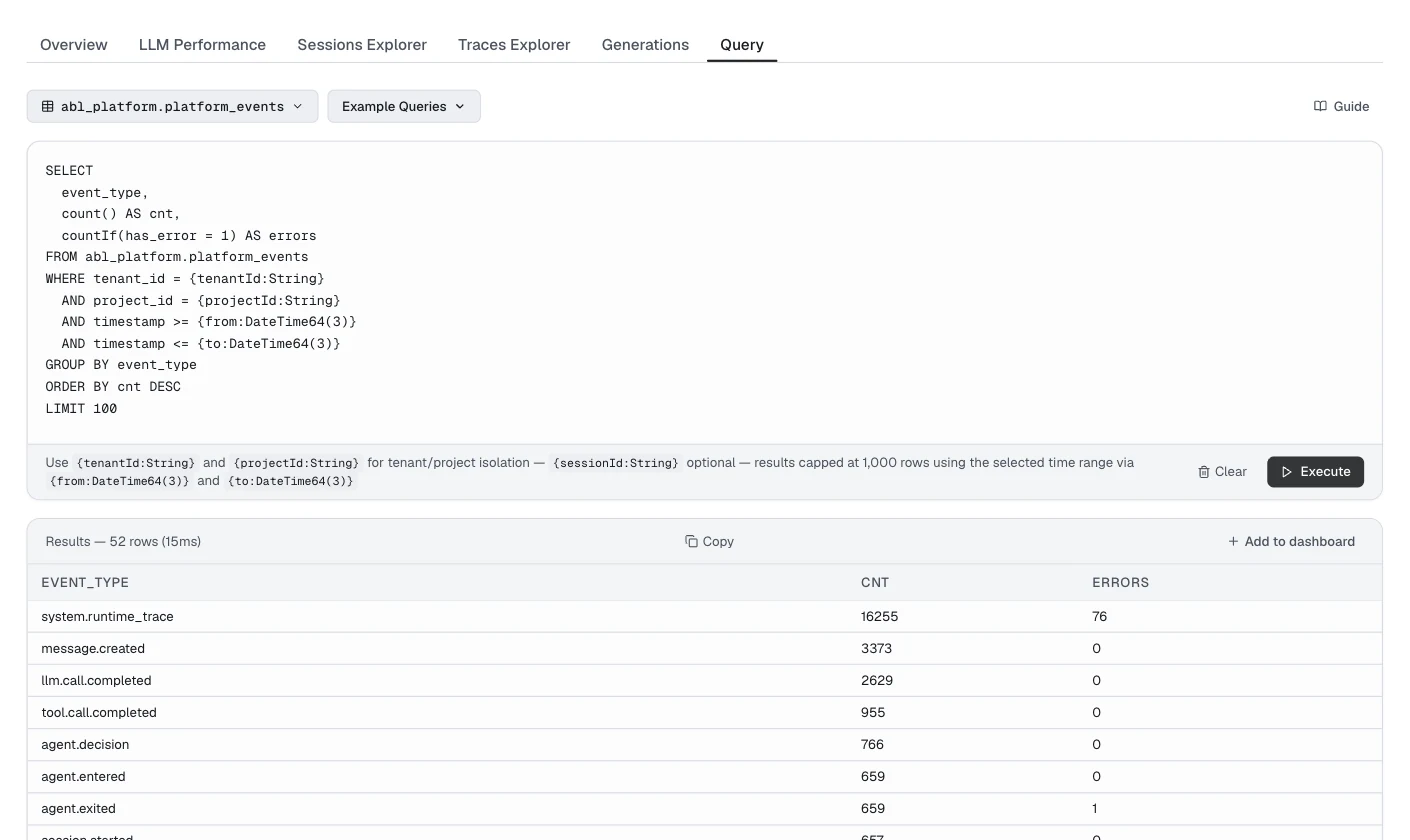Open the LLM Performance tab
Image resolution: width=1410 pixels, height=840 pixels.
click(202, 45)
